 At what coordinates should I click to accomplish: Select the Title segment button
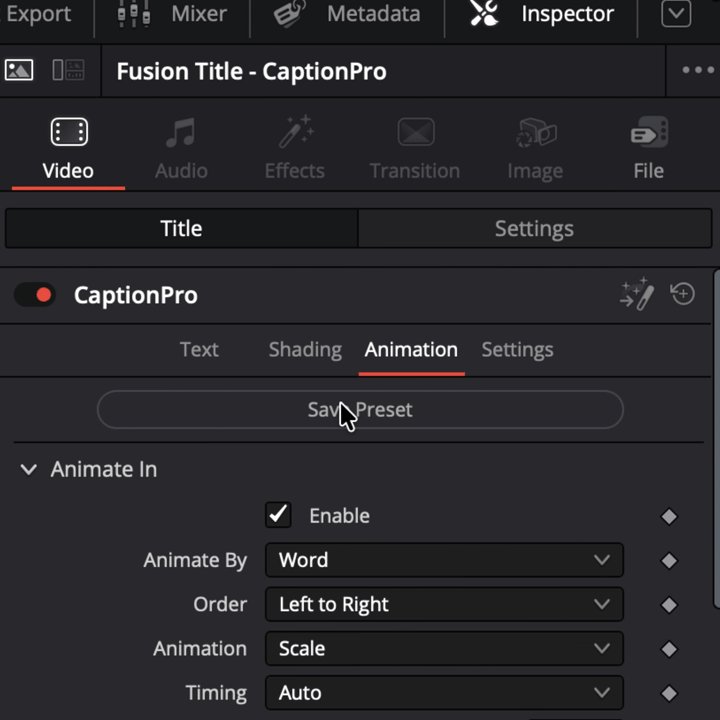click(181, 228)
